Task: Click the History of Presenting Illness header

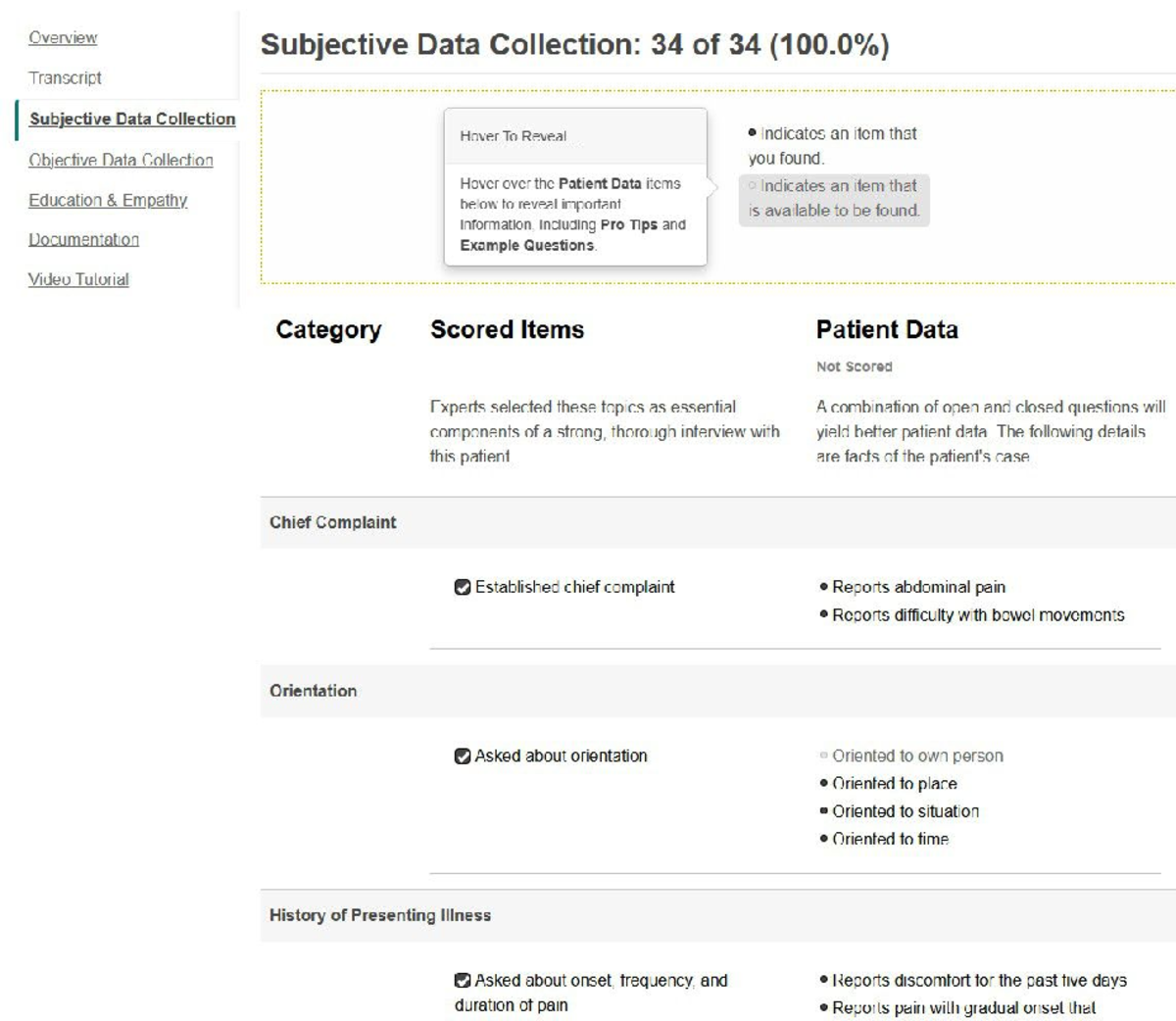Action: (380, 916)
